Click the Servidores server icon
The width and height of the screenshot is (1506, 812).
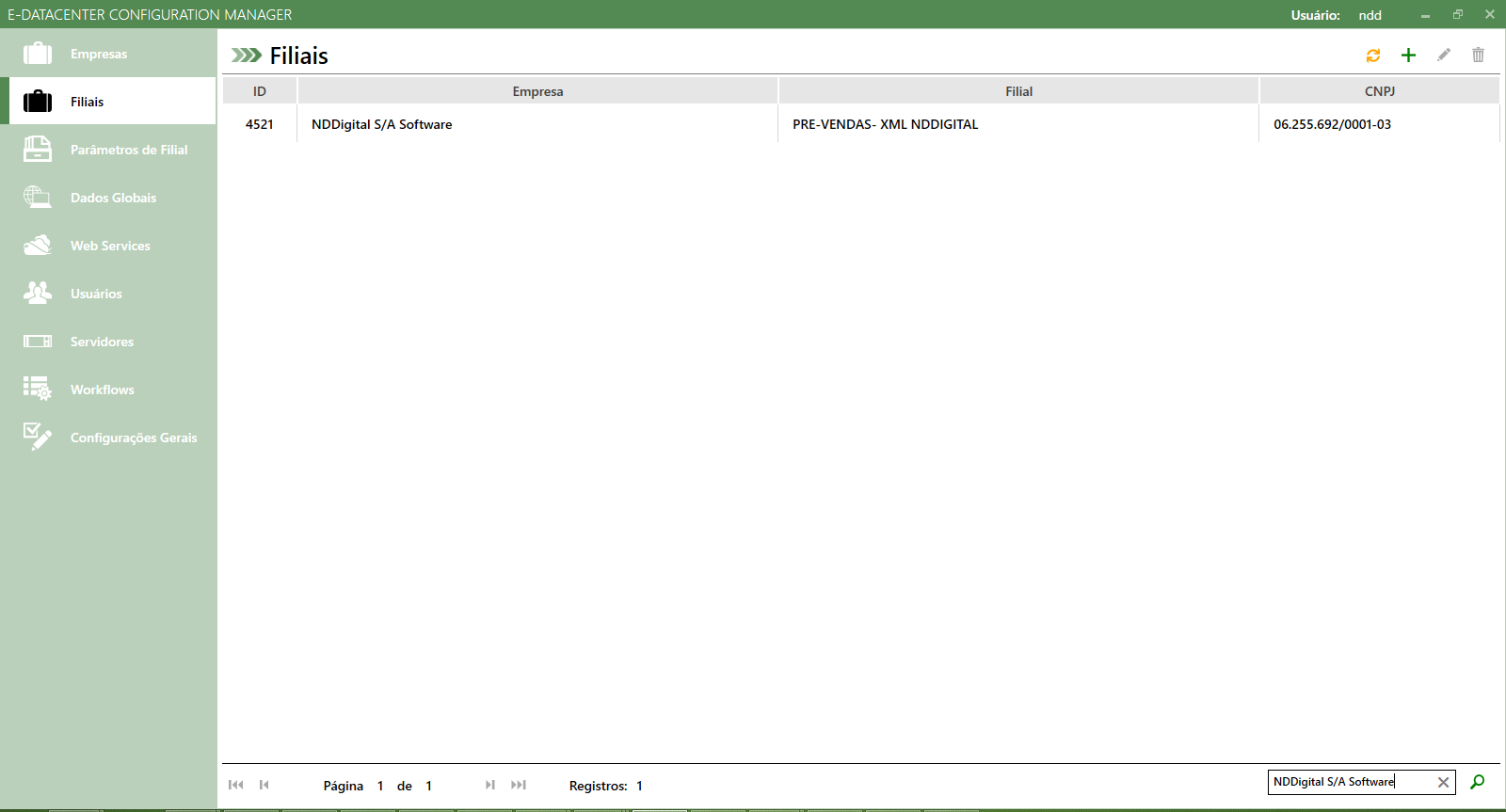pos(38,342)
